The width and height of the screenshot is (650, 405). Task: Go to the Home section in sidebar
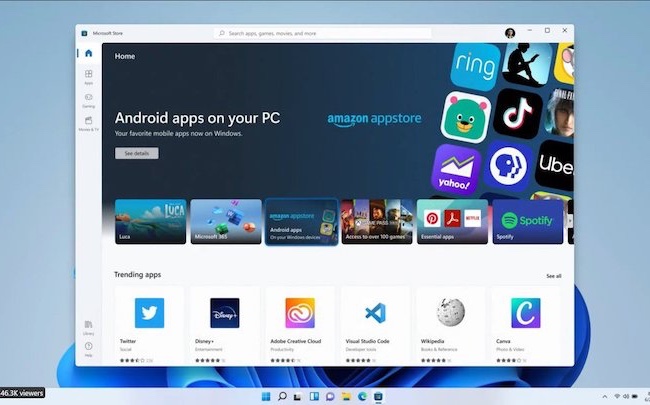(x=88, y=53)
